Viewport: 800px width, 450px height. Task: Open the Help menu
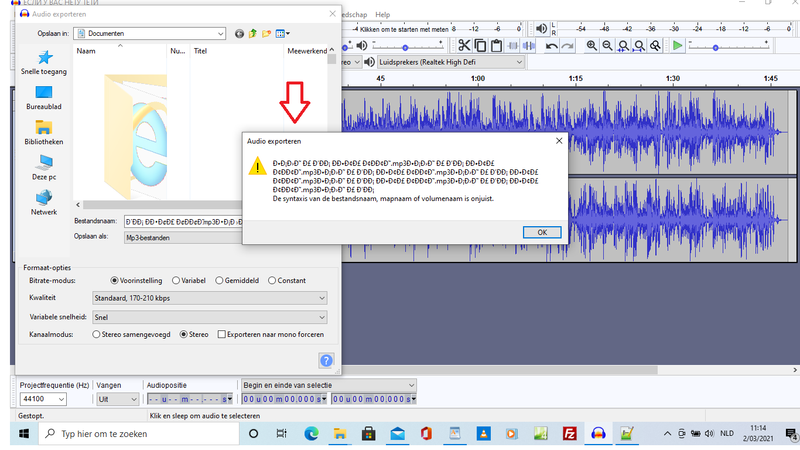pyautogui.click(x=382, y=15)
